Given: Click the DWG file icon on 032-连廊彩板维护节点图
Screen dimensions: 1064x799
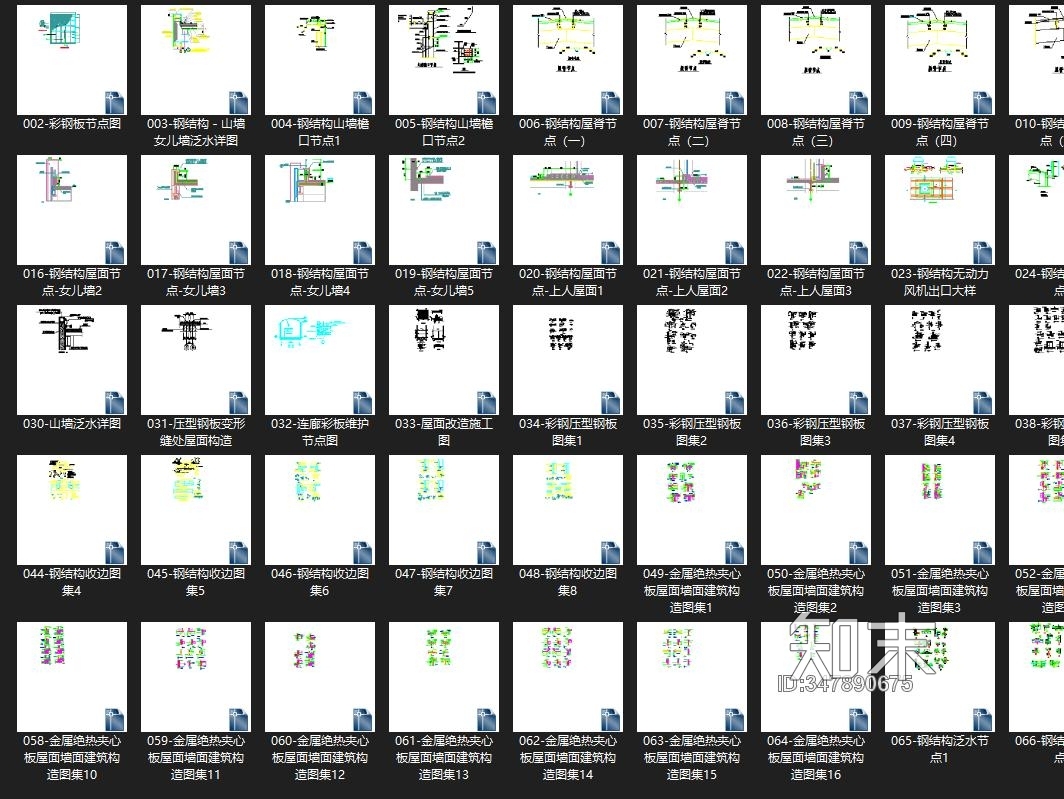Looking at the screenshot, I should (x=362, y=402).
